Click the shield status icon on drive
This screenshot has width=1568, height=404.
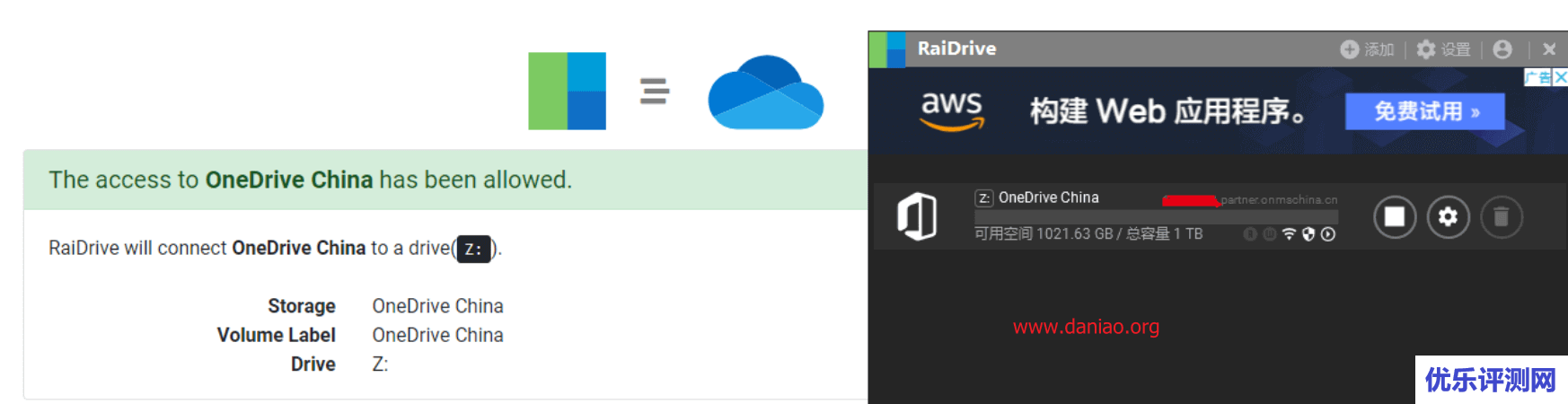tap(1308, 234)
